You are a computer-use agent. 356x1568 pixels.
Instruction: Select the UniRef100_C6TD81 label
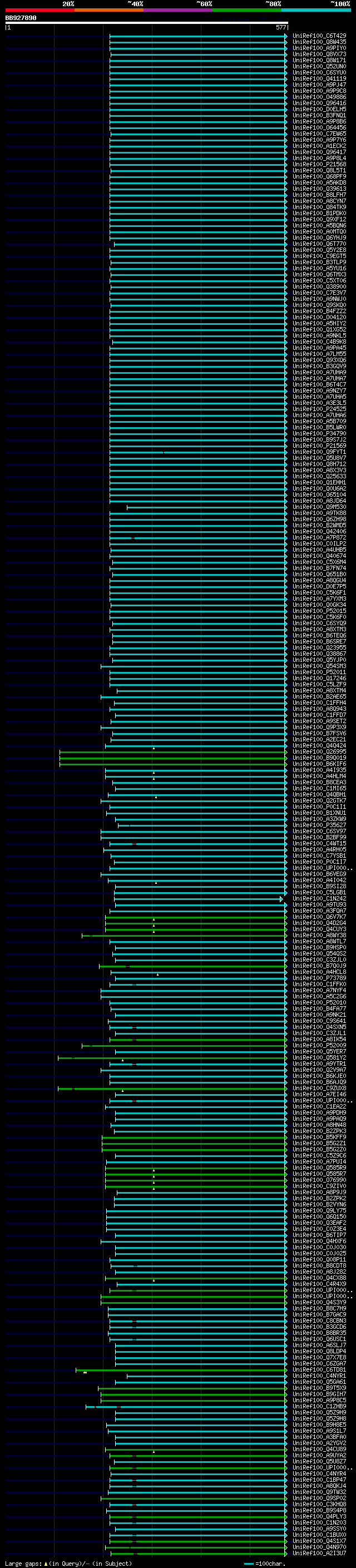pyautogui.click(x=319, y=1369)
